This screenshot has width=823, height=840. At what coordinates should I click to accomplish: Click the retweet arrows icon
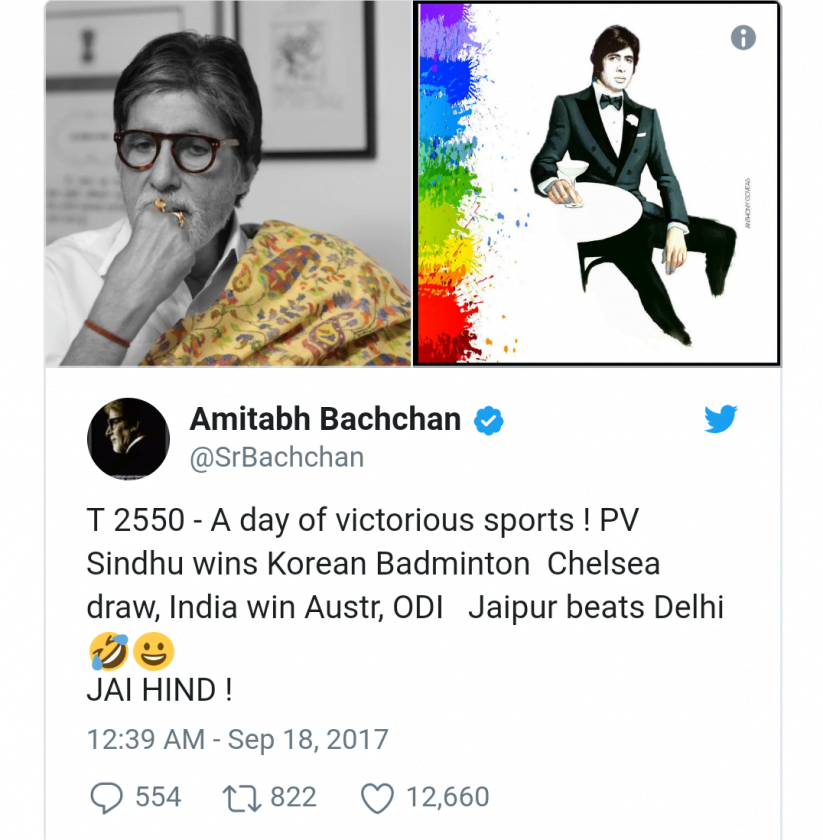(x=241, y=797)
